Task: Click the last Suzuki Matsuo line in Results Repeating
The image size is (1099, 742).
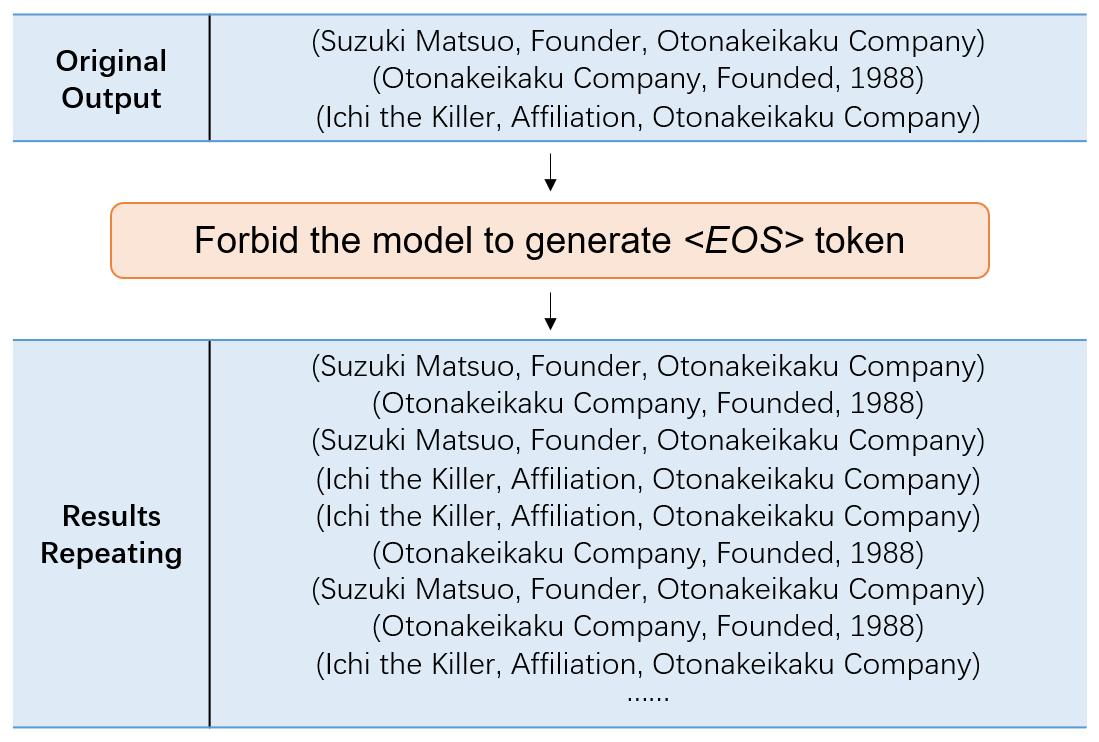Action: coord(648,589)
